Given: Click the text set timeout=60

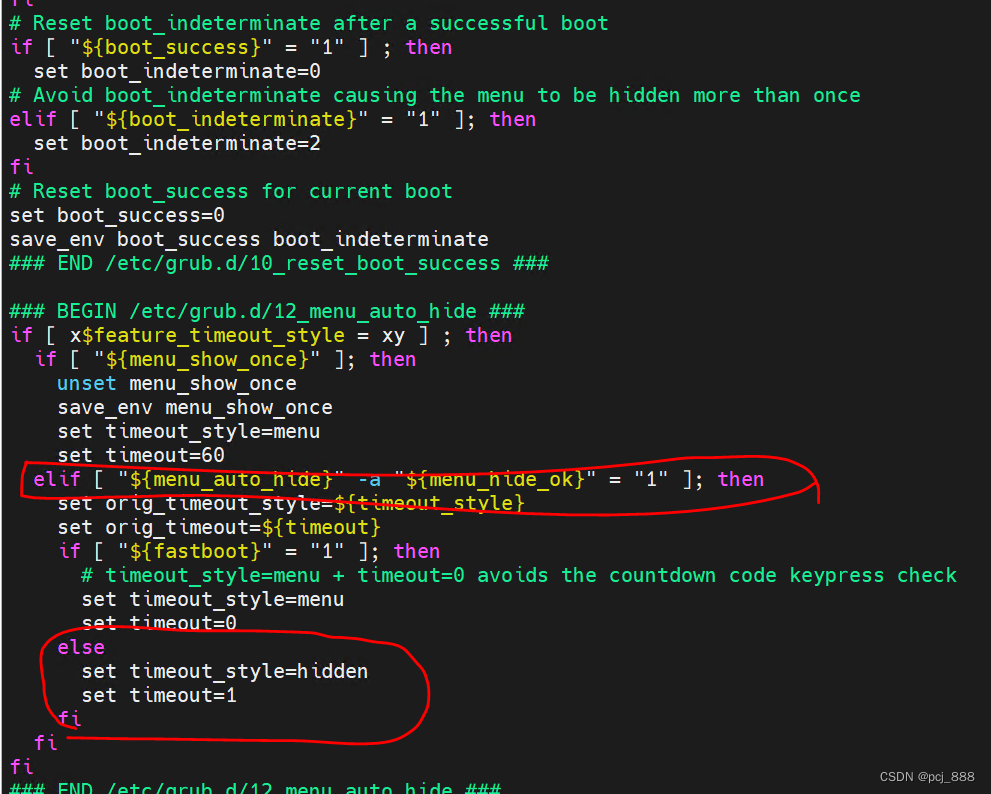Looking at the screenshot, I should pos(158,455).
